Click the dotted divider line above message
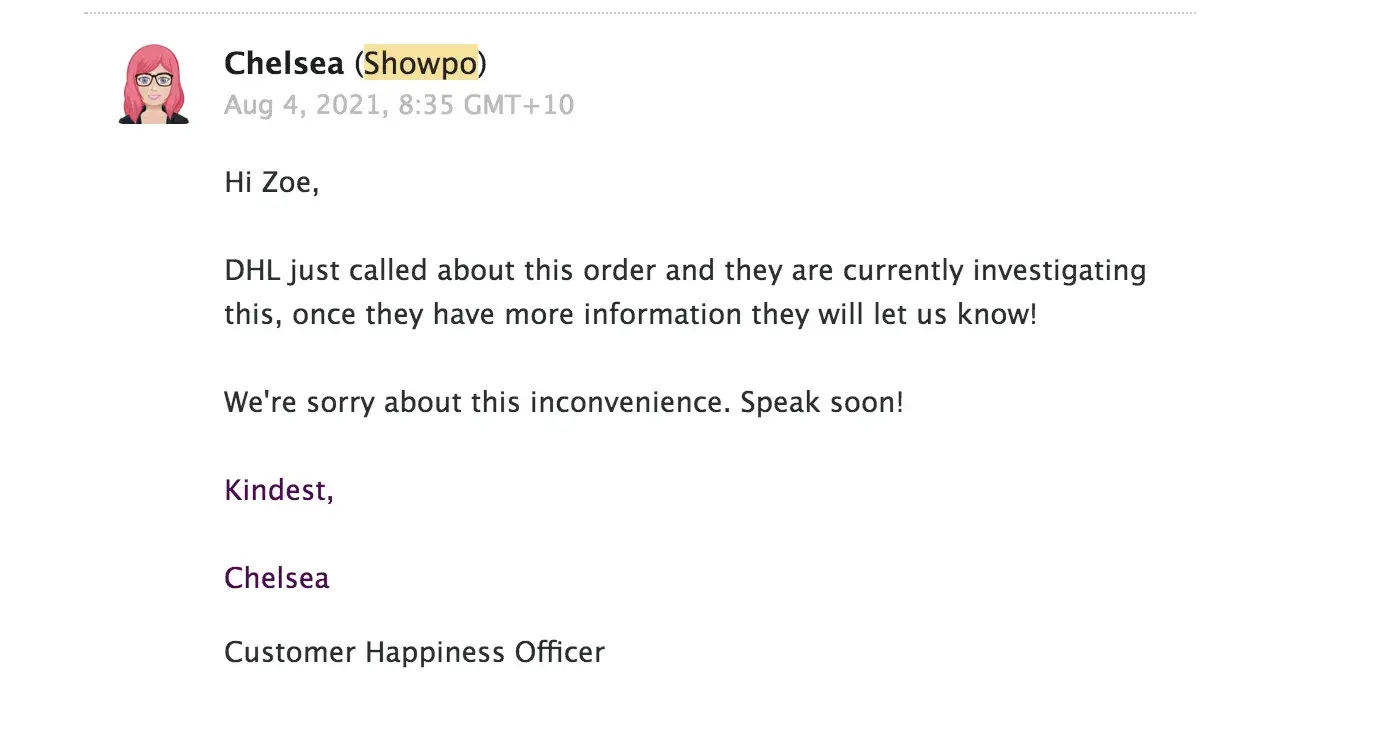Image resolution: width=1378 pixels, height=734 pixels. (x=640, y=13)
